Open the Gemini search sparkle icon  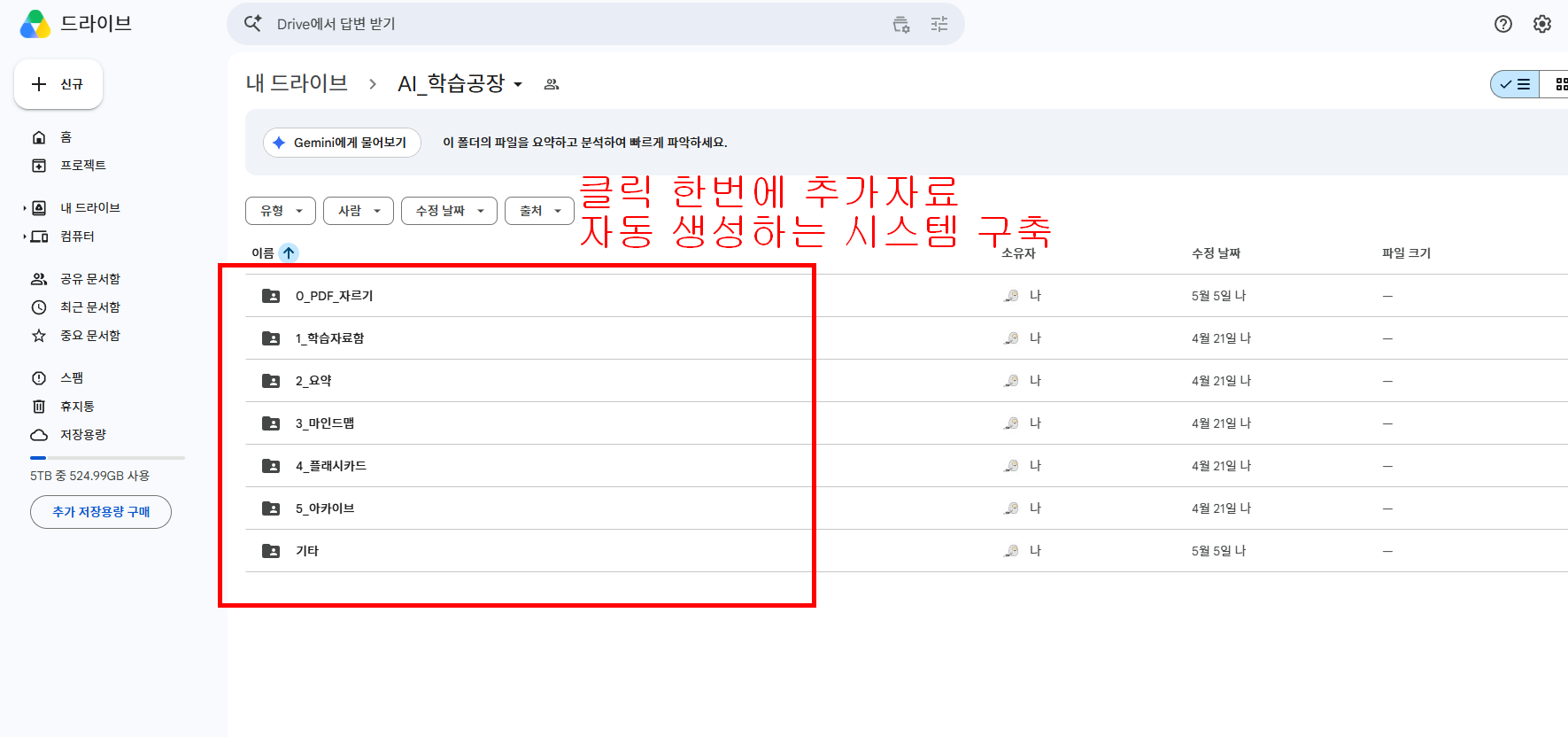click(x=253, y=24)
